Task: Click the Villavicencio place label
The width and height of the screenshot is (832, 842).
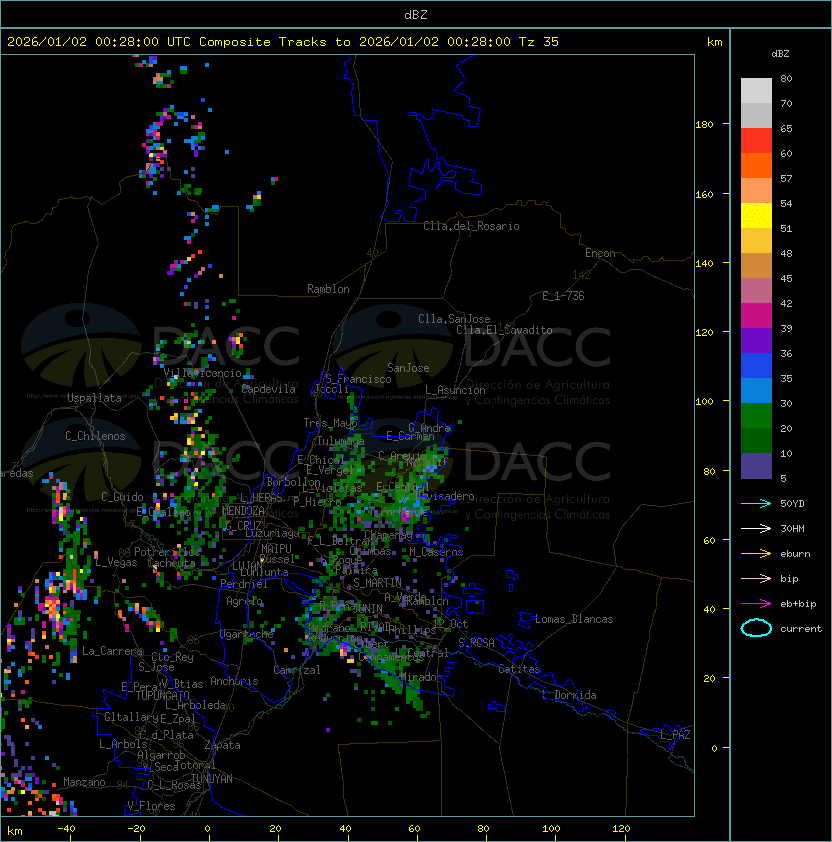Action: tap(202, 373)
